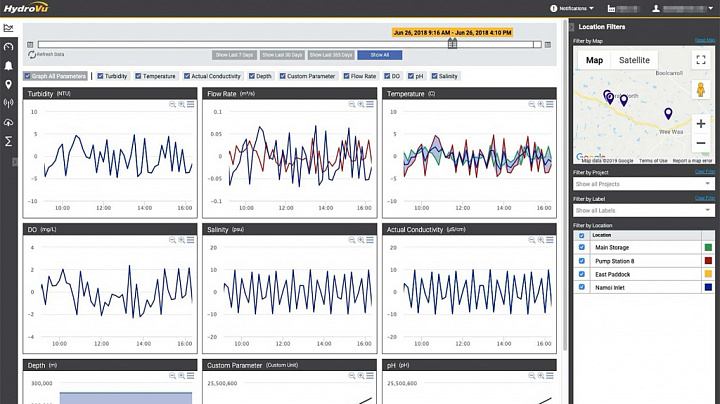The height and width of the screenshot is (404, 720).
Task: Toggle the Graph All Parameters checkbox
Action: [x=28, y=76]
